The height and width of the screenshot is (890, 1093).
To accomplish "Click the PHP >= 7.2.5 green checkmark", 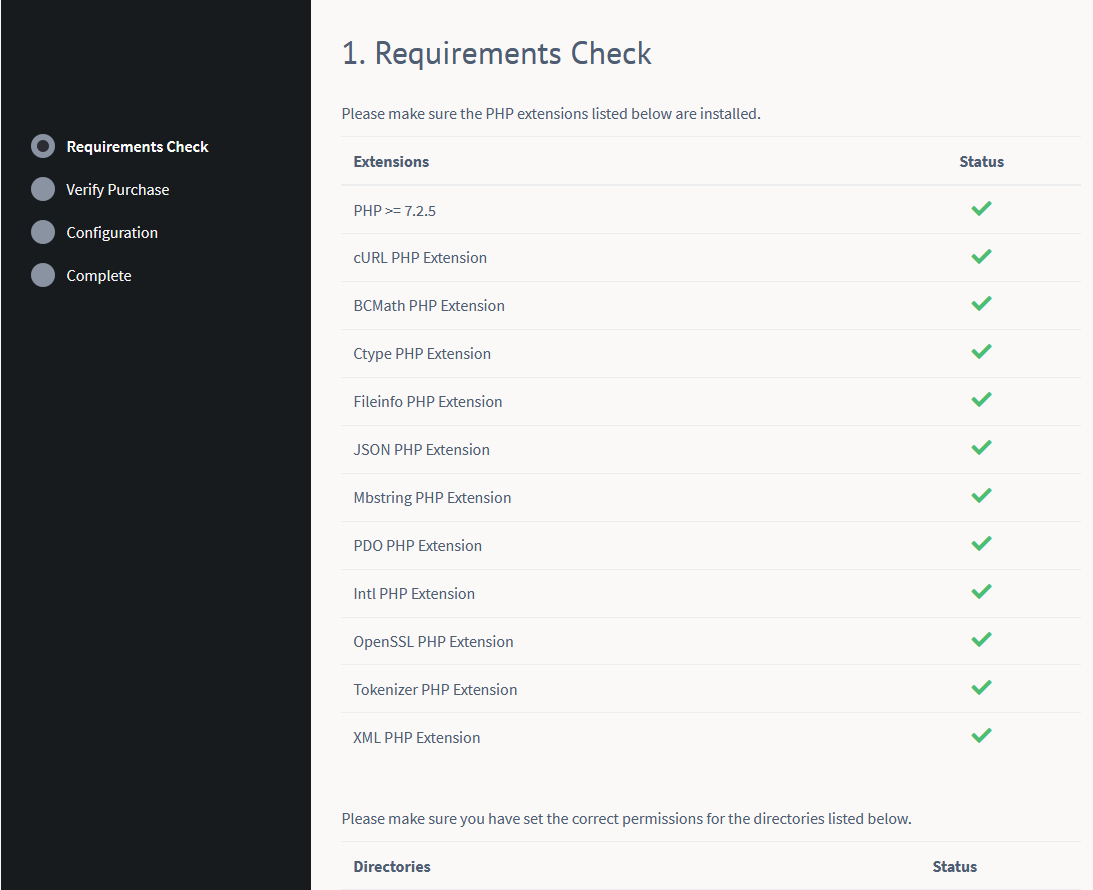I will tap(981, 208).
